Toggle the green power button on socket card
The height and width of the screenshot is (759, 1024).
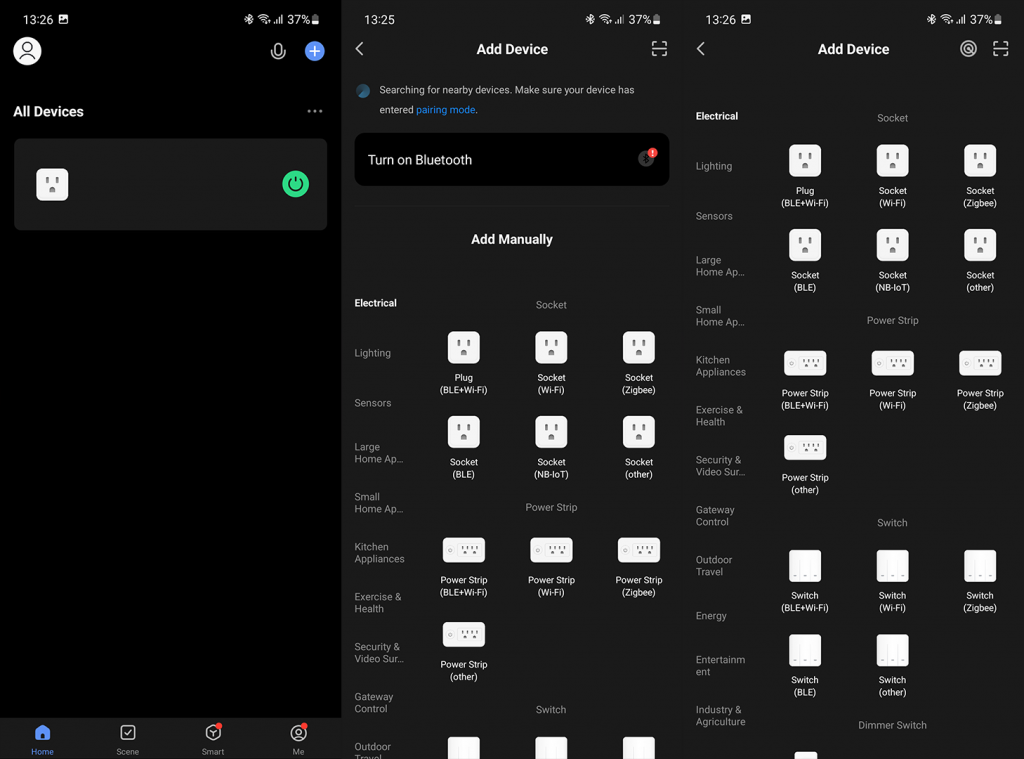coord(296,184)
